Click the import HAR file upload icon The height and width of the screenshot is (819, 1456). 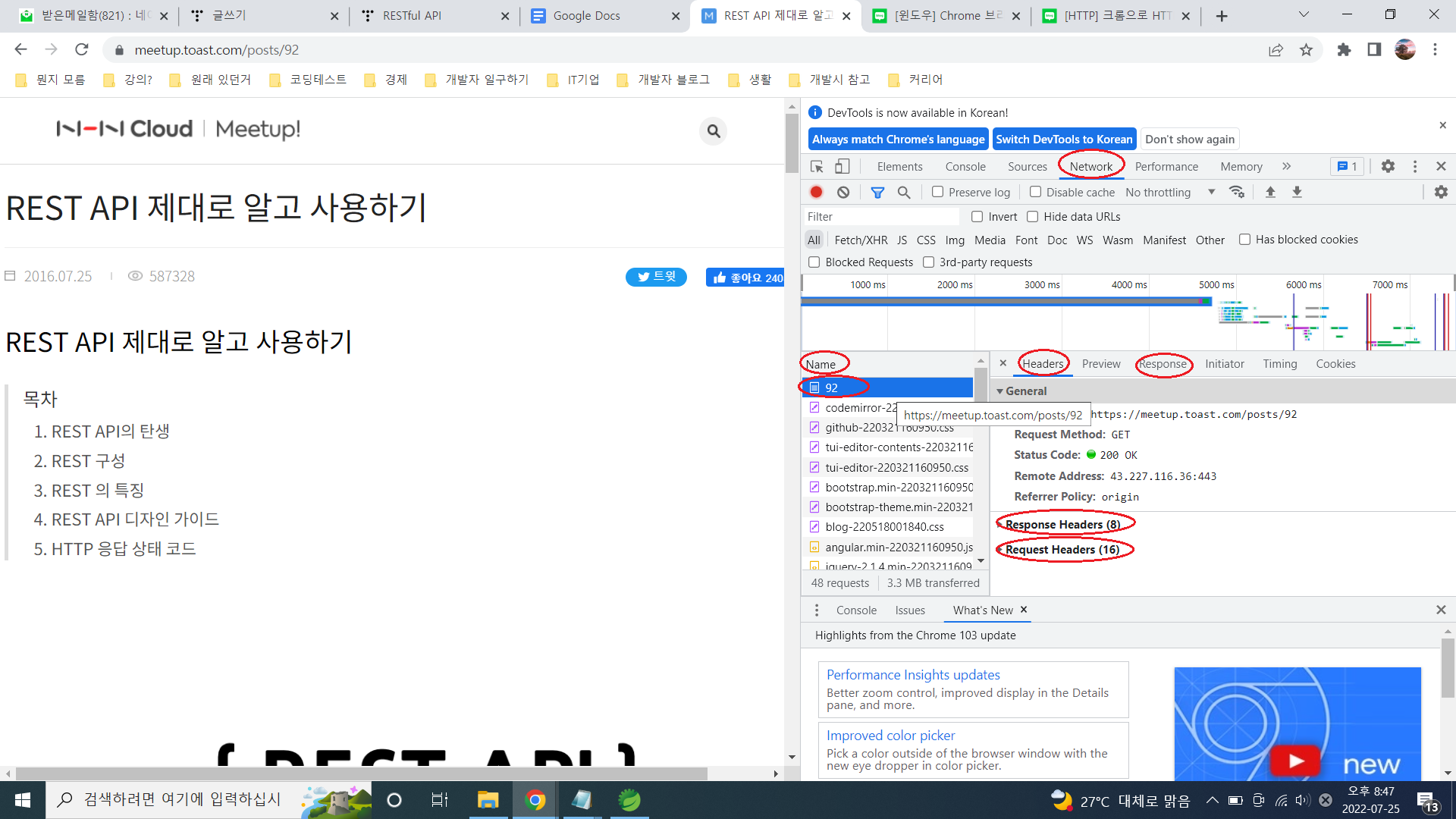coord(1270,193)
